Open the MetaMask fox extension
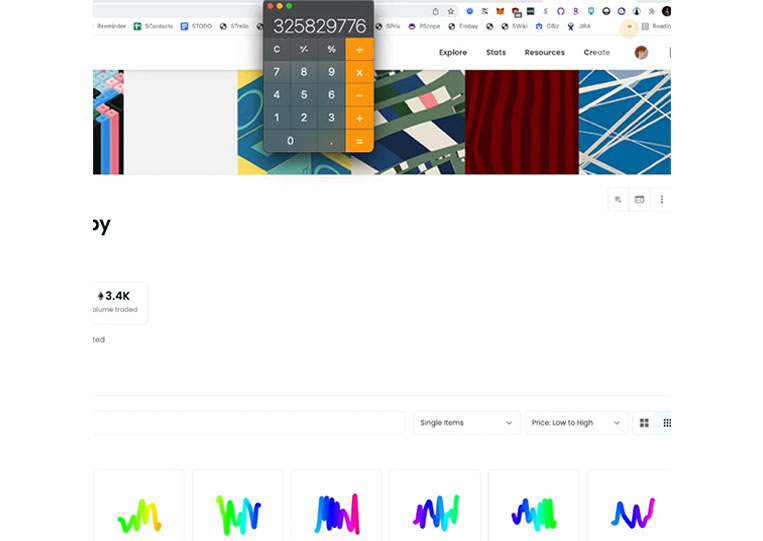The width and height of the screenshot is (763, 541). [x=500, y=11]
